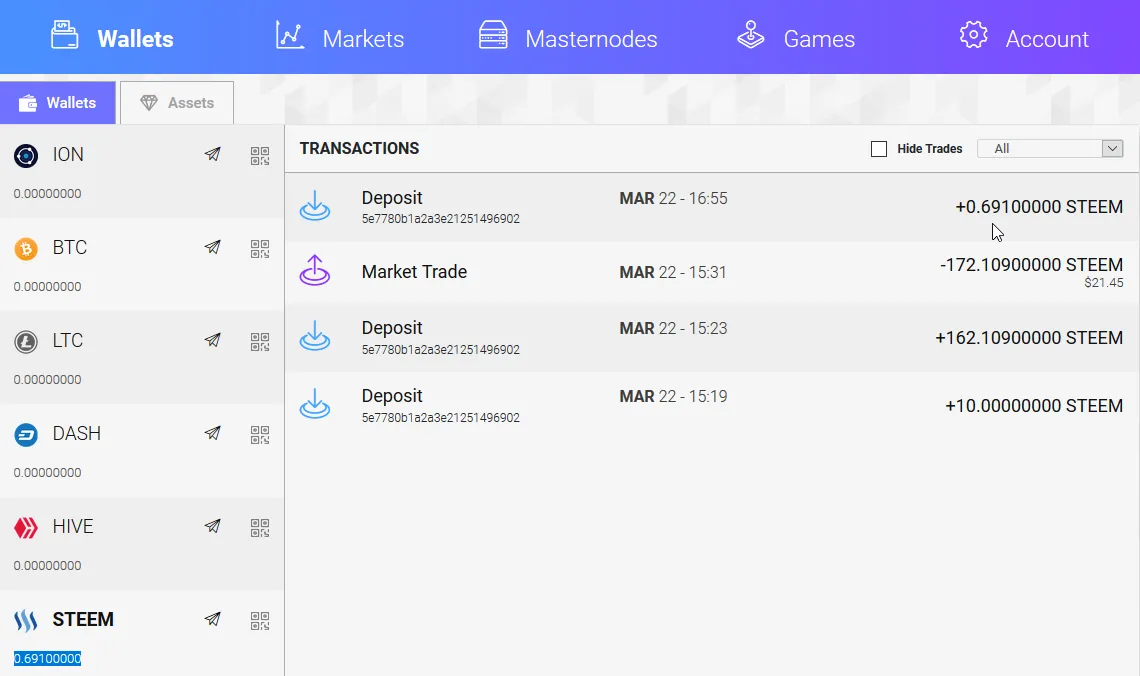Click the ION balance 0.00000000
Screen dimensions: 1140x676
pyautogui.click(x=47, y=194)
